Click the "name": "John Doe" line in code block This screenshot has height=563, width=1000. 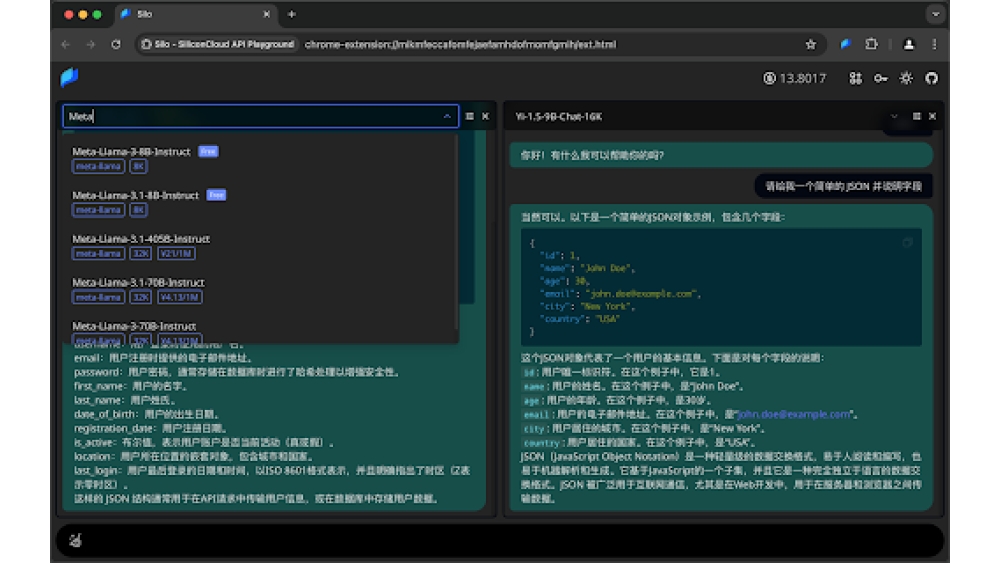(587, 268)
